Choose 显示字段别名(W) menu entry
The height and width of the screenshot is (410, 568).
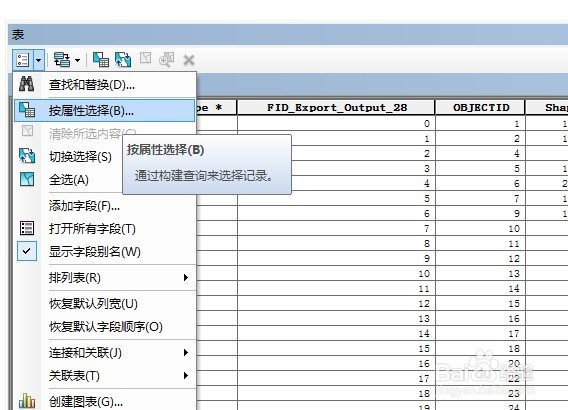tap(105, 252)
